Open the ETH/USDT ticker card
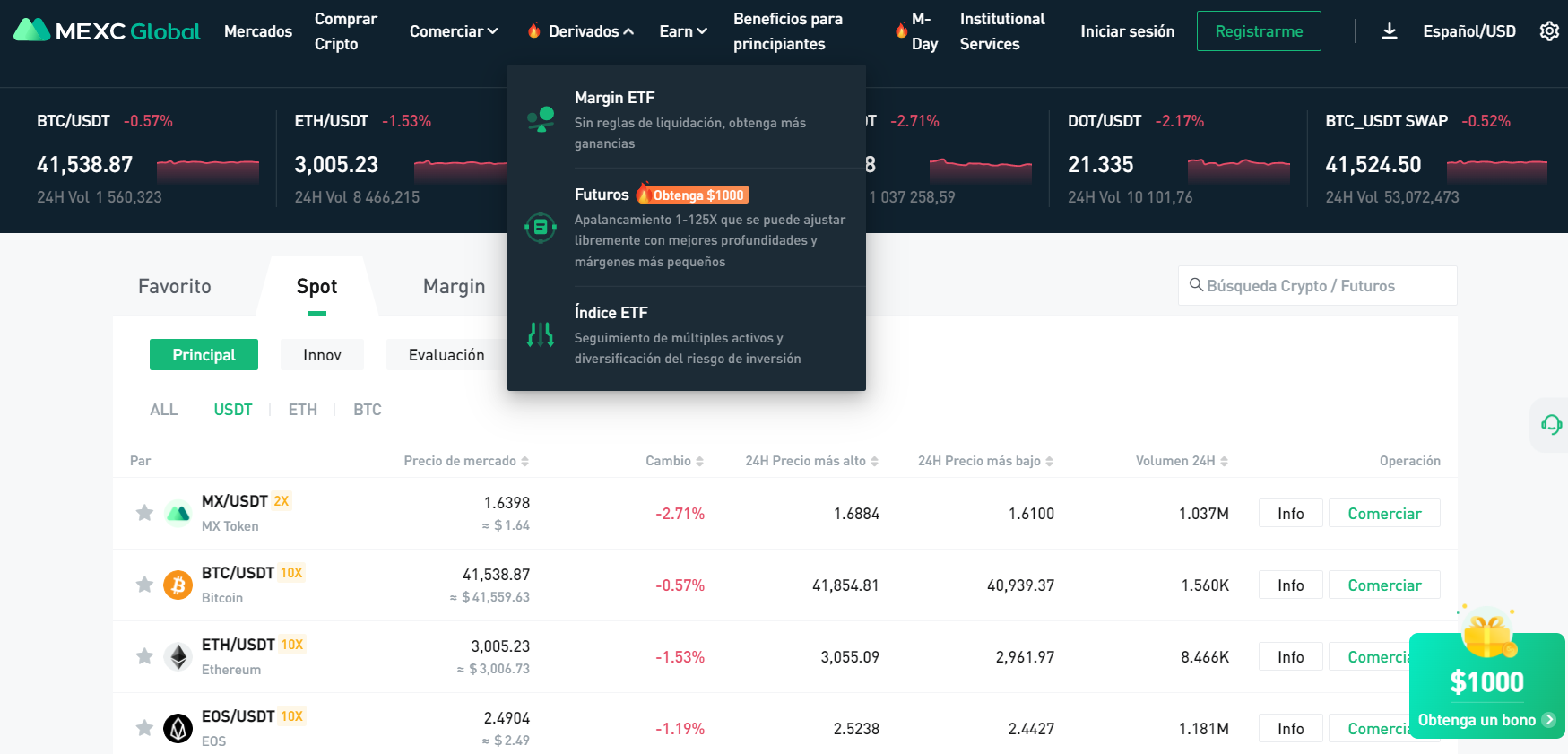1568x754 pixels. tap(401, 160)
